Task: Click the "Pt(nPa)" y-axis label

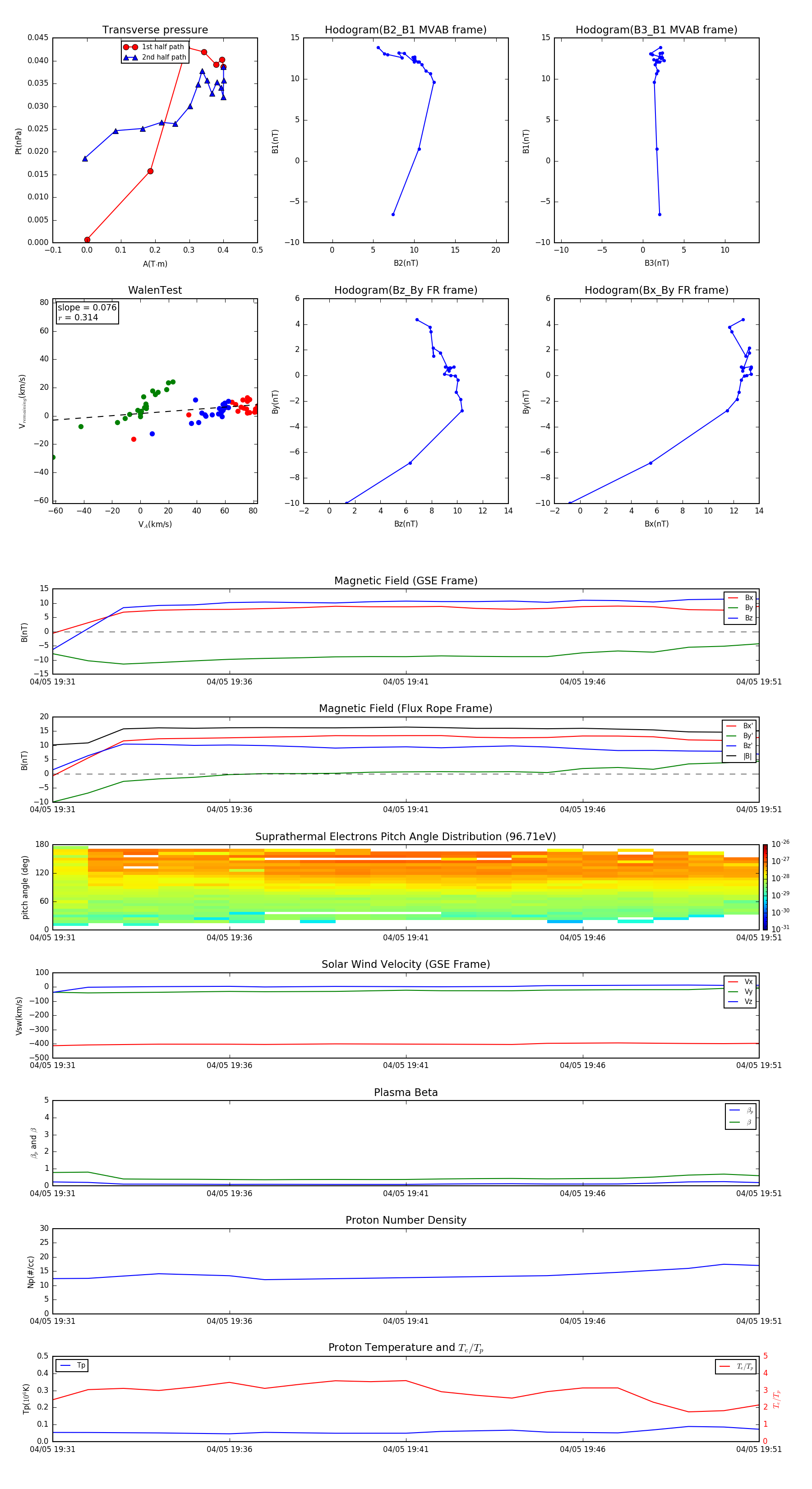Action: pos(18,140)
